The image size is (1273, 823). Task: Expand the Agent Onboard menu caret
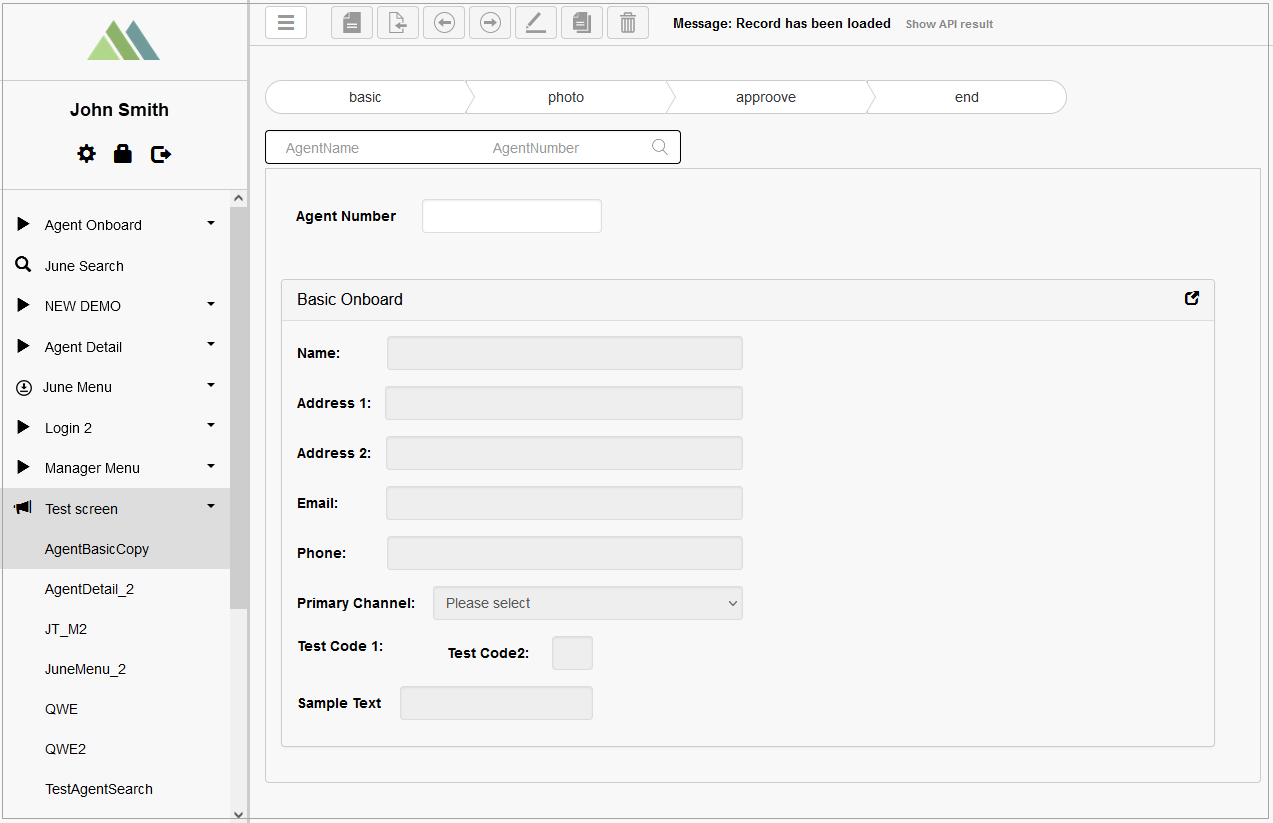tap(211, 223)
